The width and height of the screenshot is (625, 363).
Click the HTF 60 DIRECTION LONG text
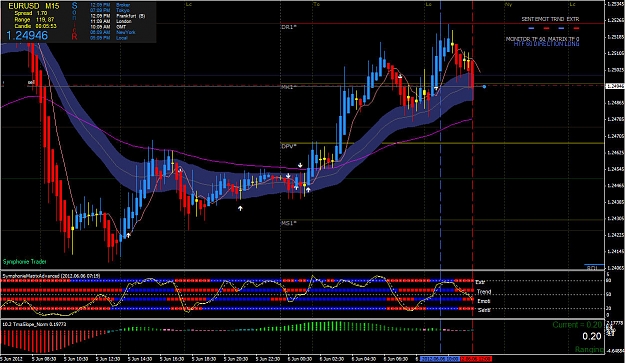tap(546, 44)
